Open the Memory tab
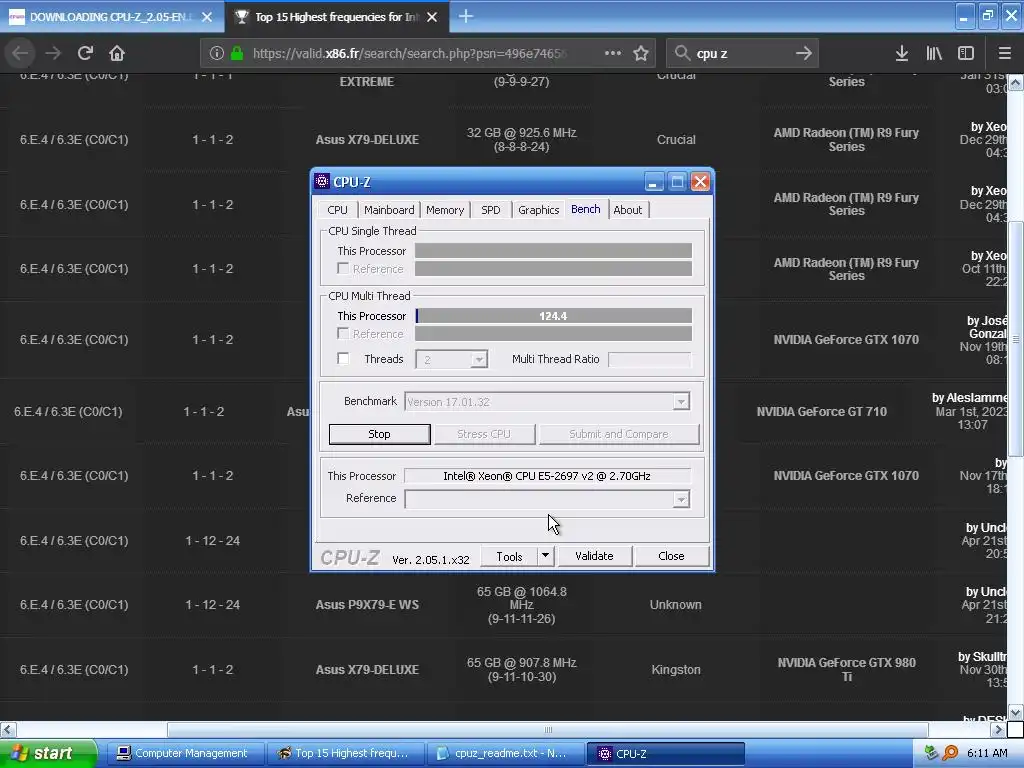The height and width of the screenshot is (768, 1024). (x=445, y=210)
